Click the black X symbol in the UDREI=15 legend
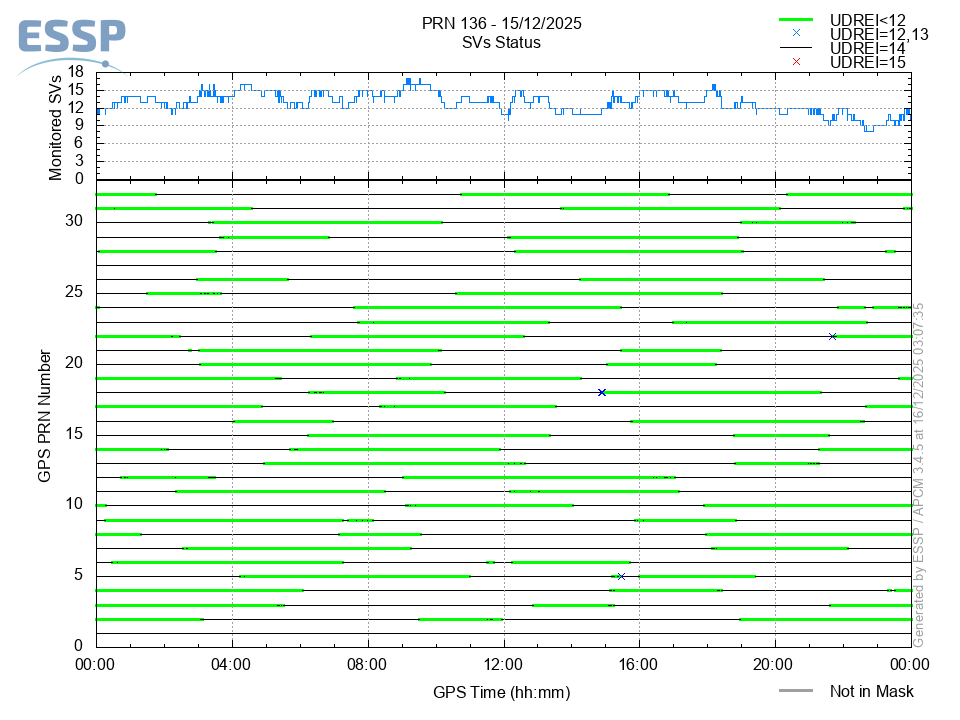960x720 pixels. 796,62
